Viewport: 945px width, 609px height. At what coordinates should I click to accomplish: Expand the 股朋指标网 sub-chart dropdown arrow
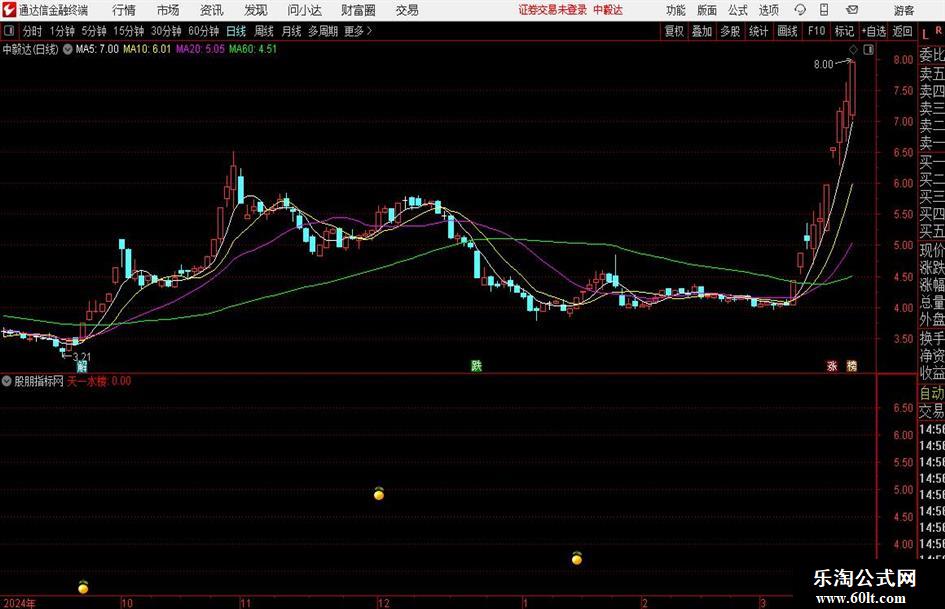point(7,381)
